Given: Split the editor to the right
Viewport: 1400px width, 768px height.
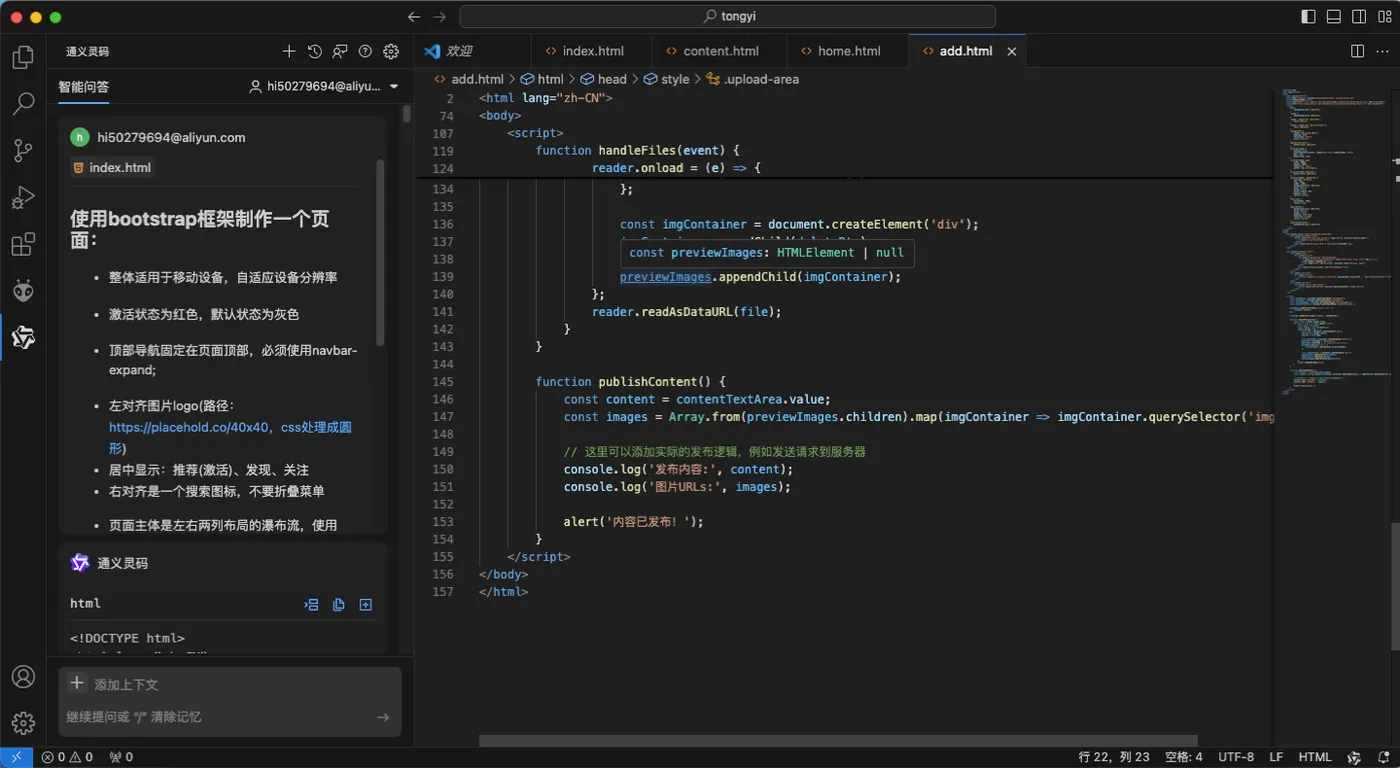Looking at the screenshot, I should click(1357, 51).
